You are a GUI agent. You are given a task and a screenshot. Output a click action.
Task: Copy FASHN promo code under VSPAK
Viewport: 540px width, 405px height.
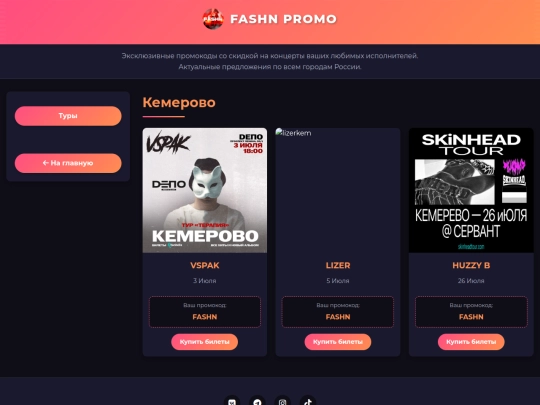tap(205, 317)
